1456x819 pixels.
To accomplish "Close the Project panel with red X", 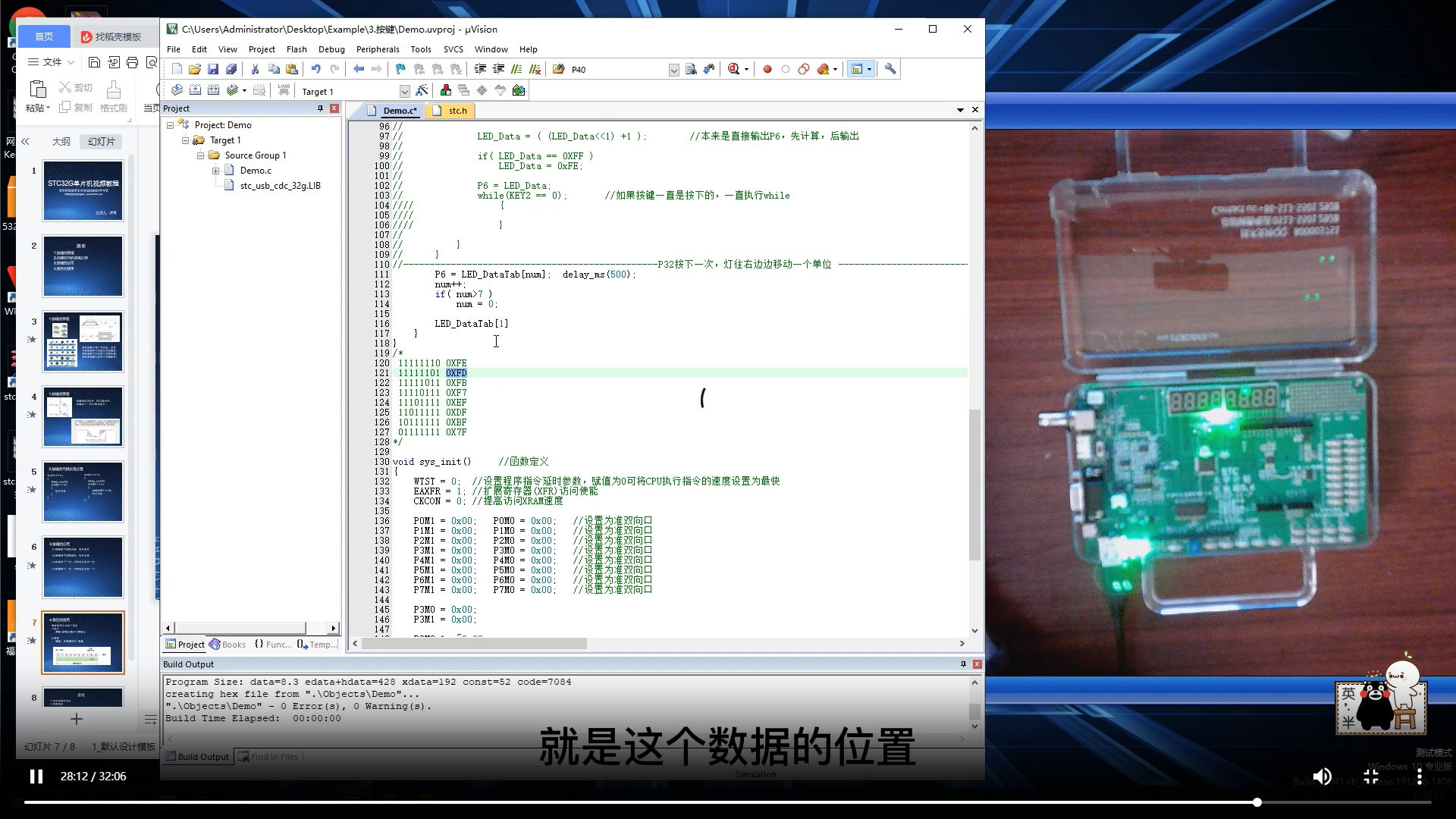I will (x=334, y=108).
